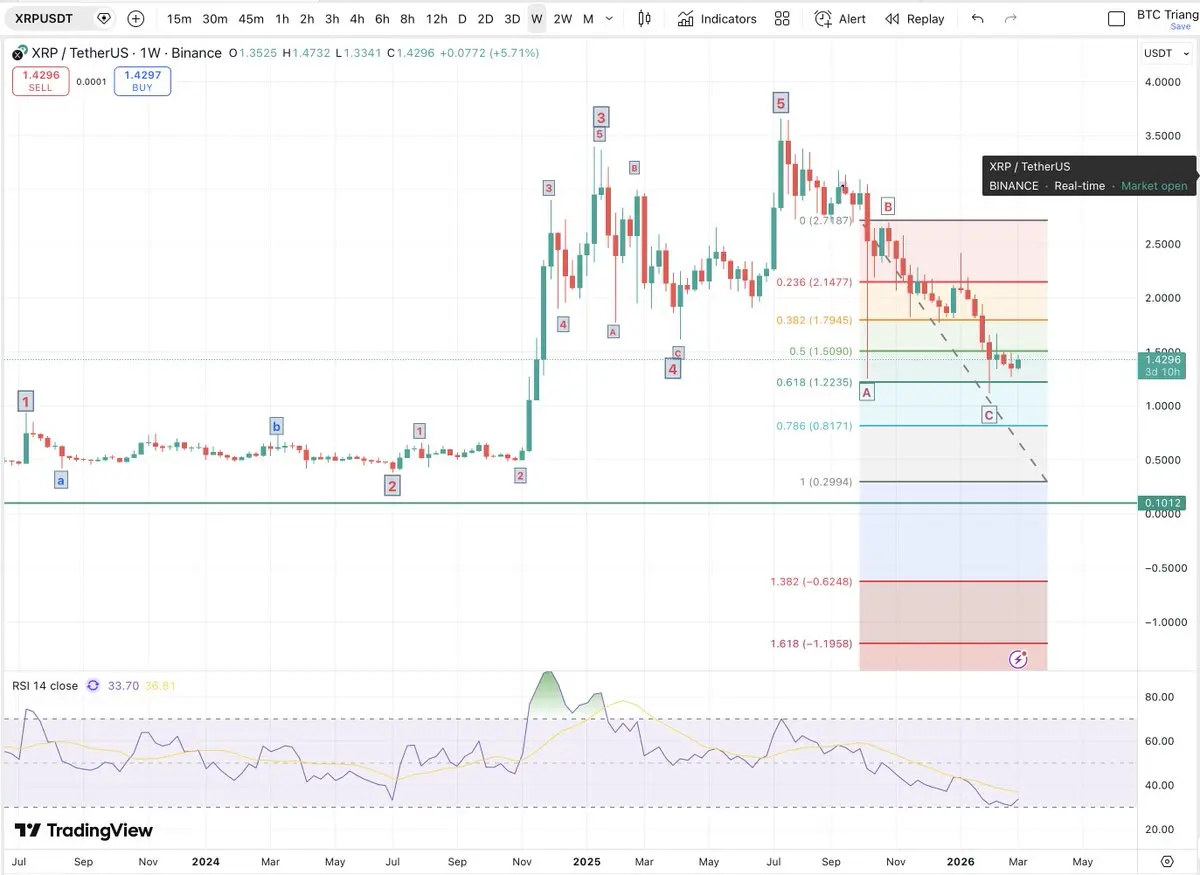Choose the 8h timeframe
Viewport: 1200px width, 875px height.
pyautogui.click(x=407, y=19)
